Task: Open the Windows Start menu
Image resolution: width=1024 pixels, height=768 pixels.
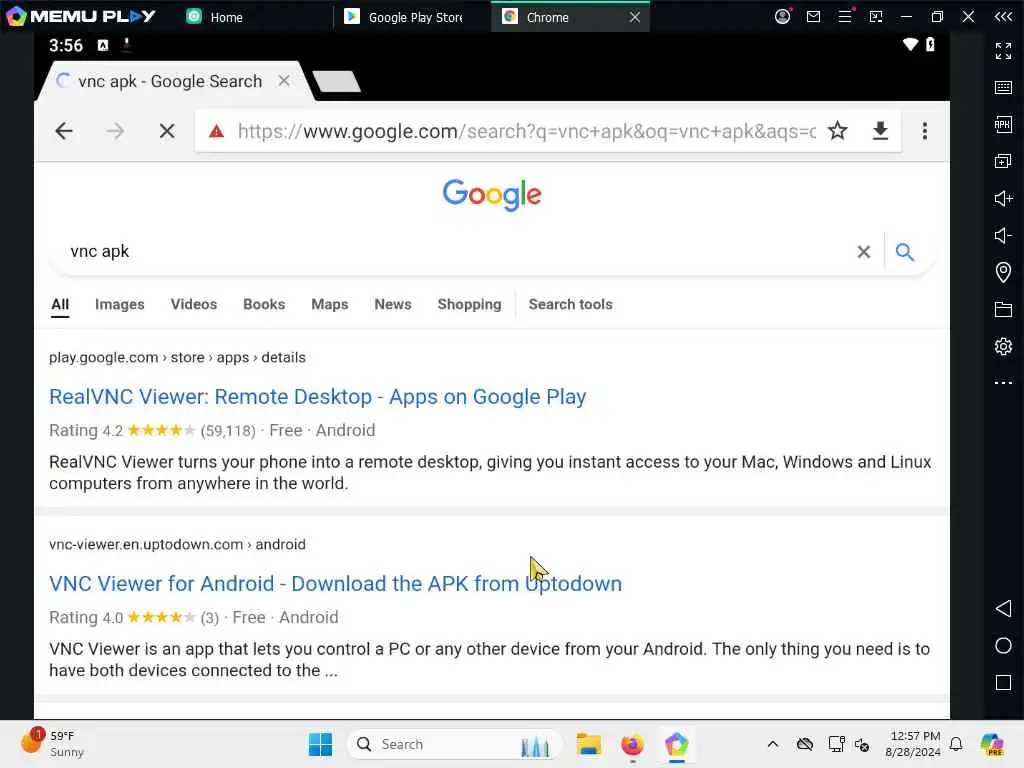Action: pos(321,744)
